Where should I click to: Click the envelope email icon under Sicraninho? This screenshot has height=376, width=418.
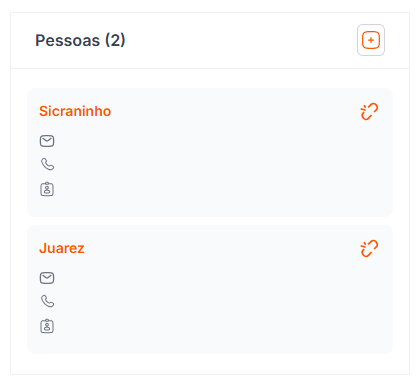click(x=47, y=141)
